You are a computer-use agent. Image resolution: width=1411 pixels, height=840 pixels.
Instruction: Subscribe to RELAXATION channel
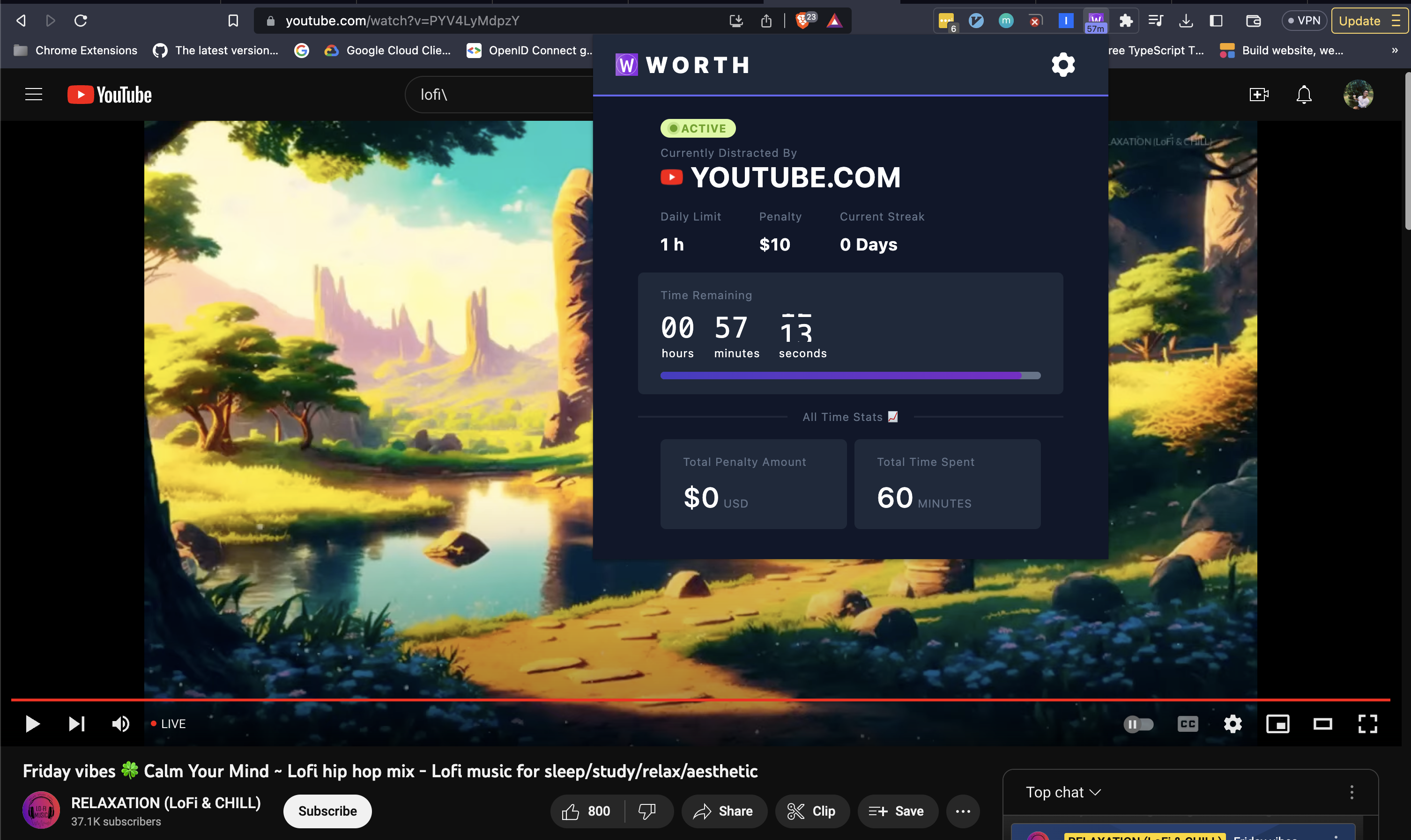[327, 811]
